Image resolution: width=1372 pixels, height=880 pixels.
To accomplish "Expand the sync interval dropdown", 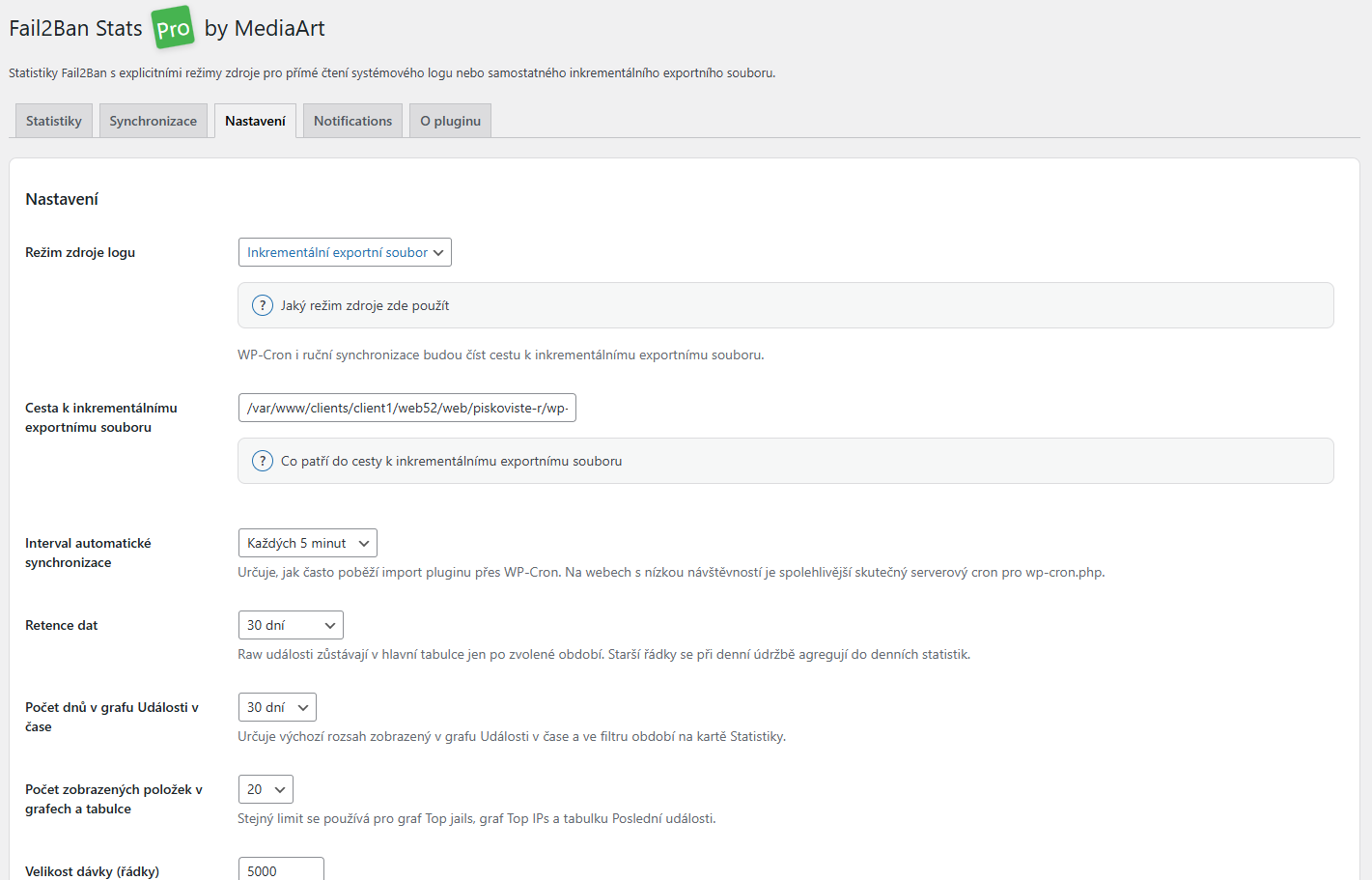I will [x=307, y=543].
